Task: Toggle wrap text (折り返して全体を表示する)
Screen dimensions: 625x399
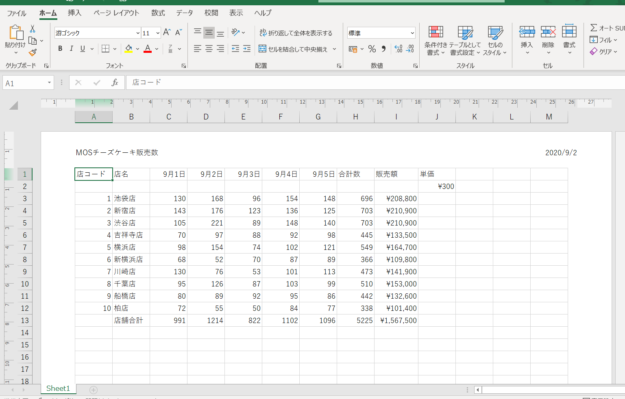Action: click(296, 33)
